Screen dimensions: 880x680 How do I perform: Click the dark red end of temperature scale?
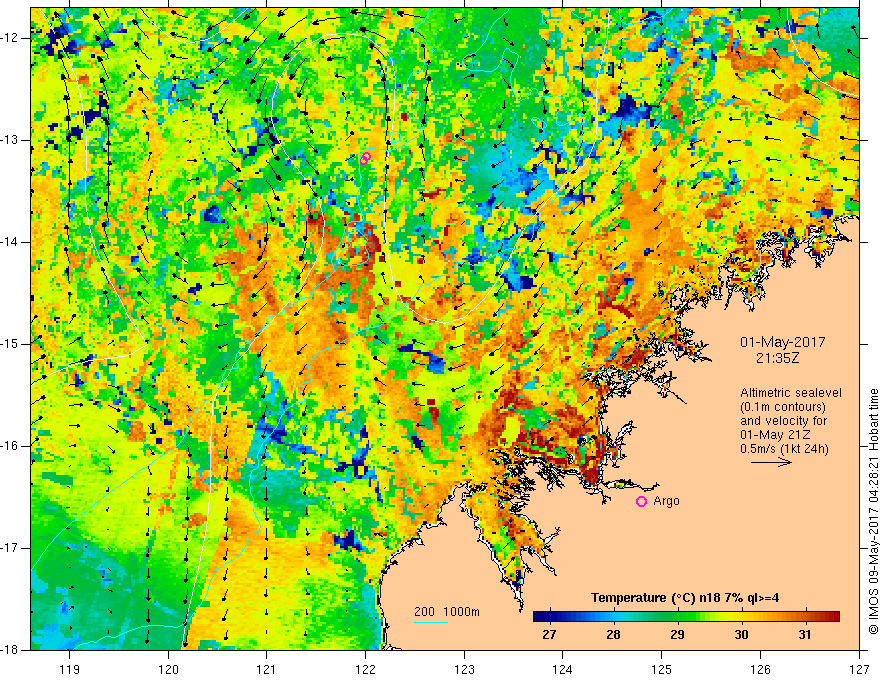tap(833, 616)
